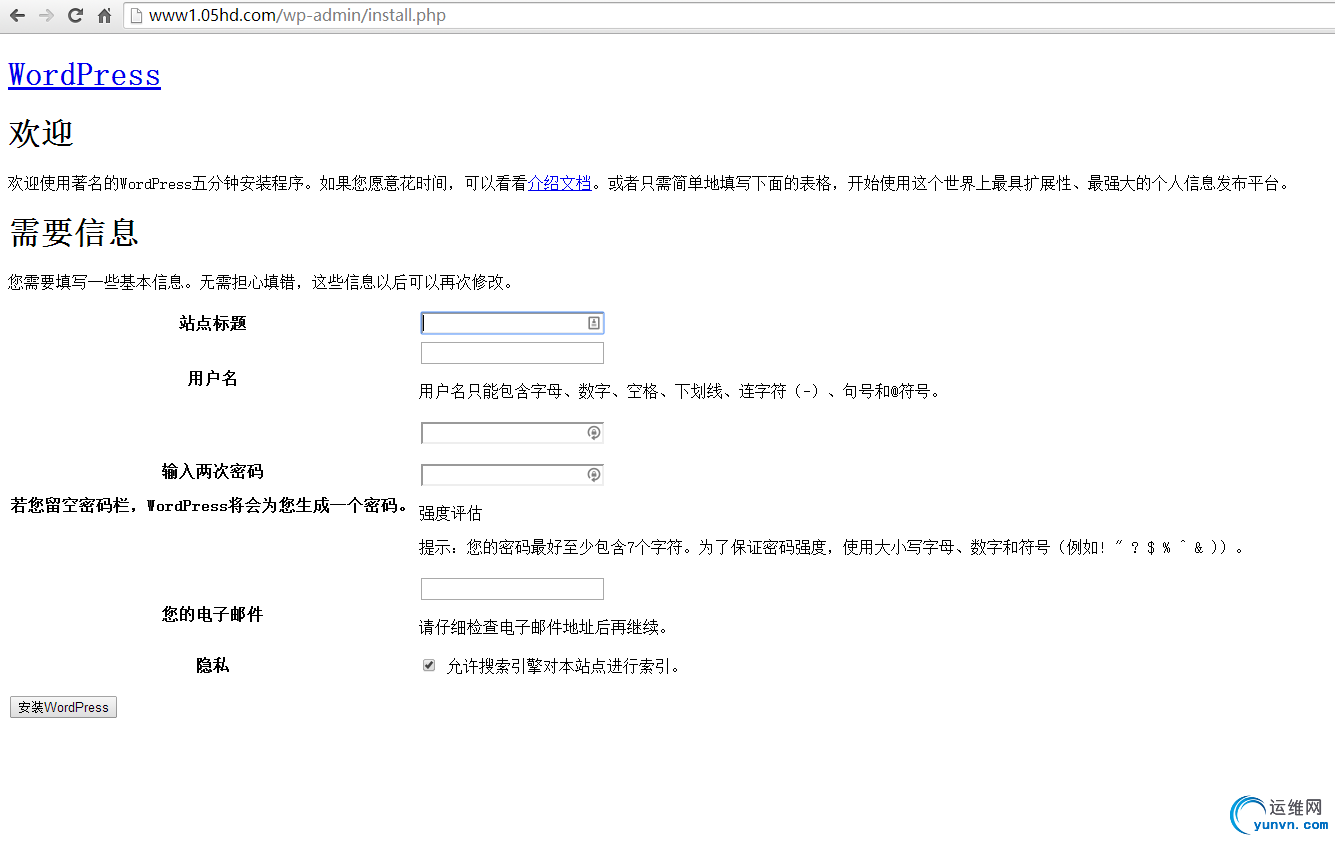Open the 介绍文档 documentation link

[x=559, y=184]
